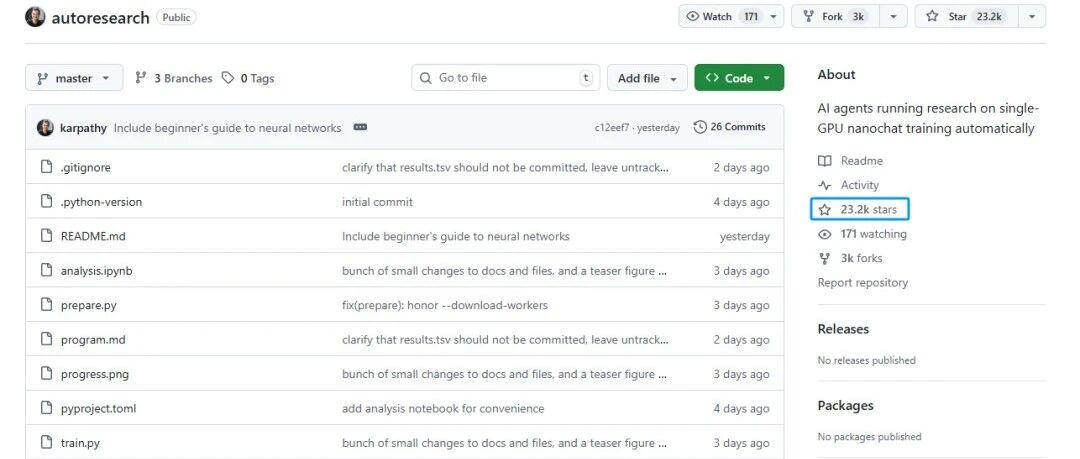This screenshot has width=1080, height=459.
Task: Open the .python-version file
Action: [x=101, y=202]
